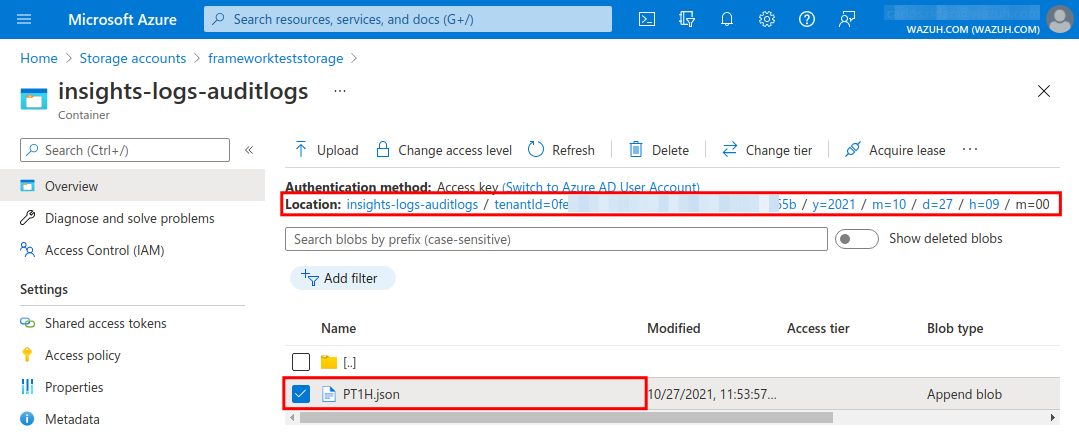Open the notifications bell

point(727,19)
